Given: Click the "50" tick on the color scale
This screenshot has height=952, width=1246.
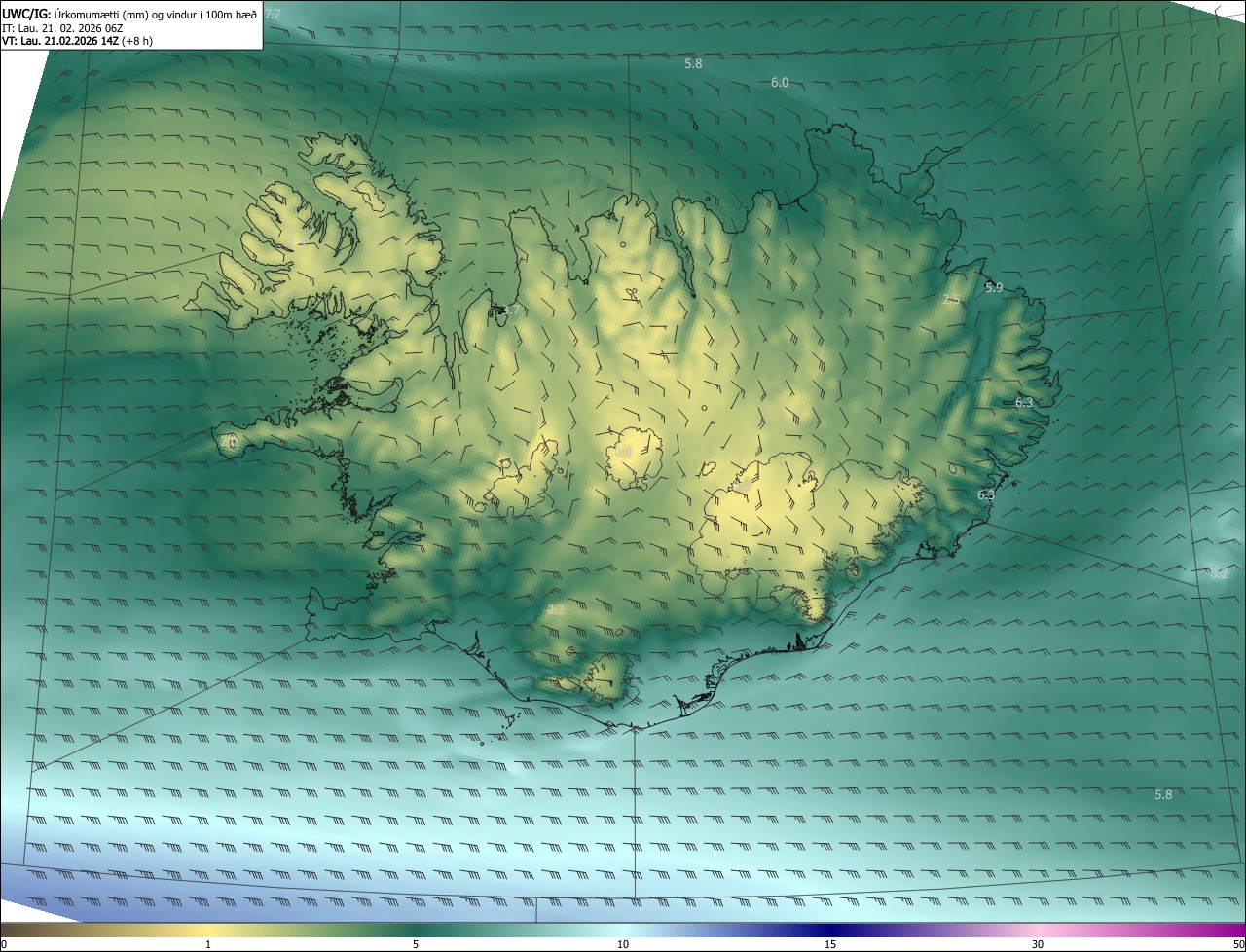Looking at the screenshot, I should pyautogui.click(x=1238, y=944).
